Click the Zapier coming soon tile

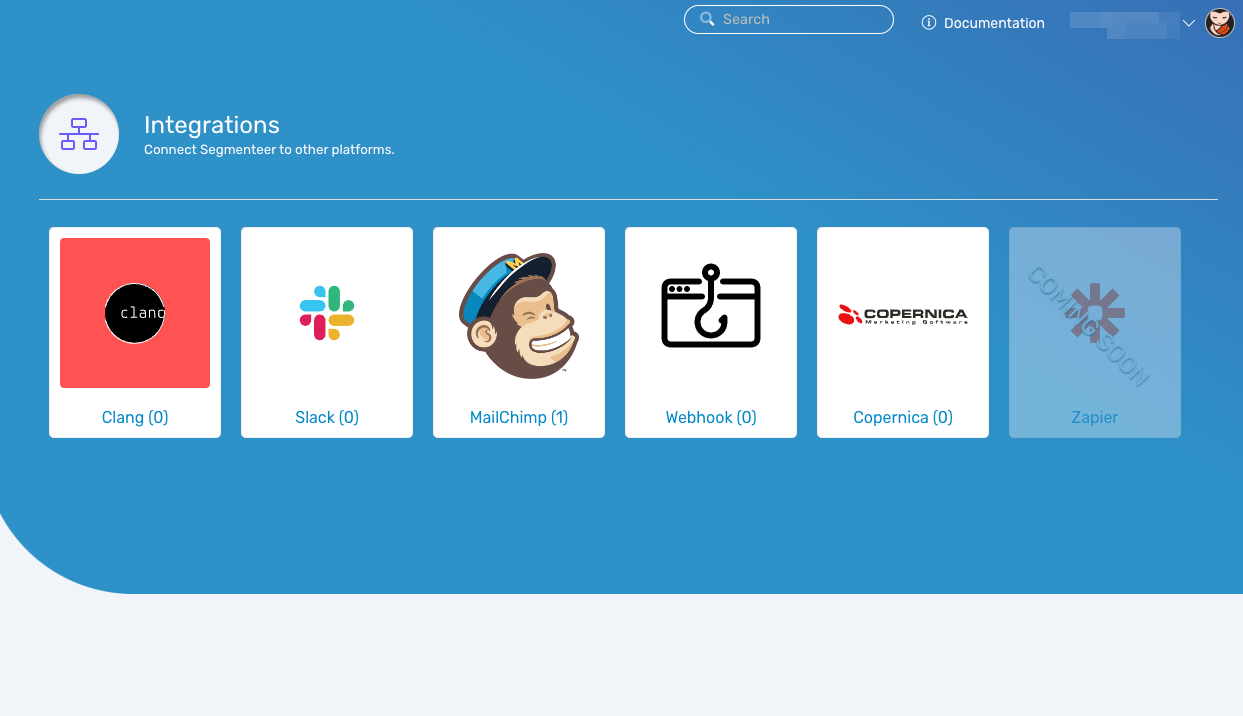point(1095,332)
